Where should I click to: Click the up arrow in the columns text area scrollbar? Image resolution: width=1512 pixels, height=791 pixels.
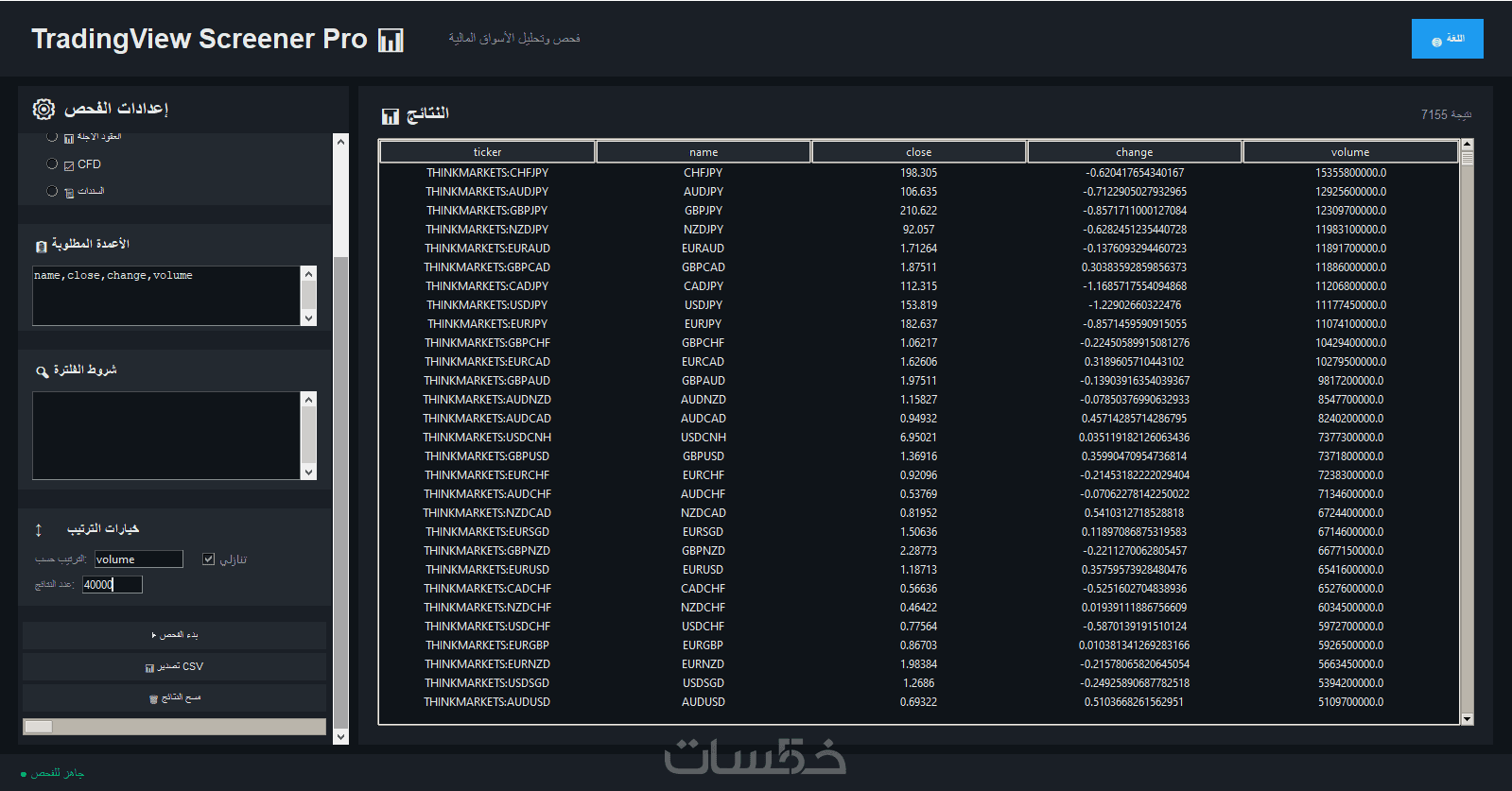tap(308, 274)
